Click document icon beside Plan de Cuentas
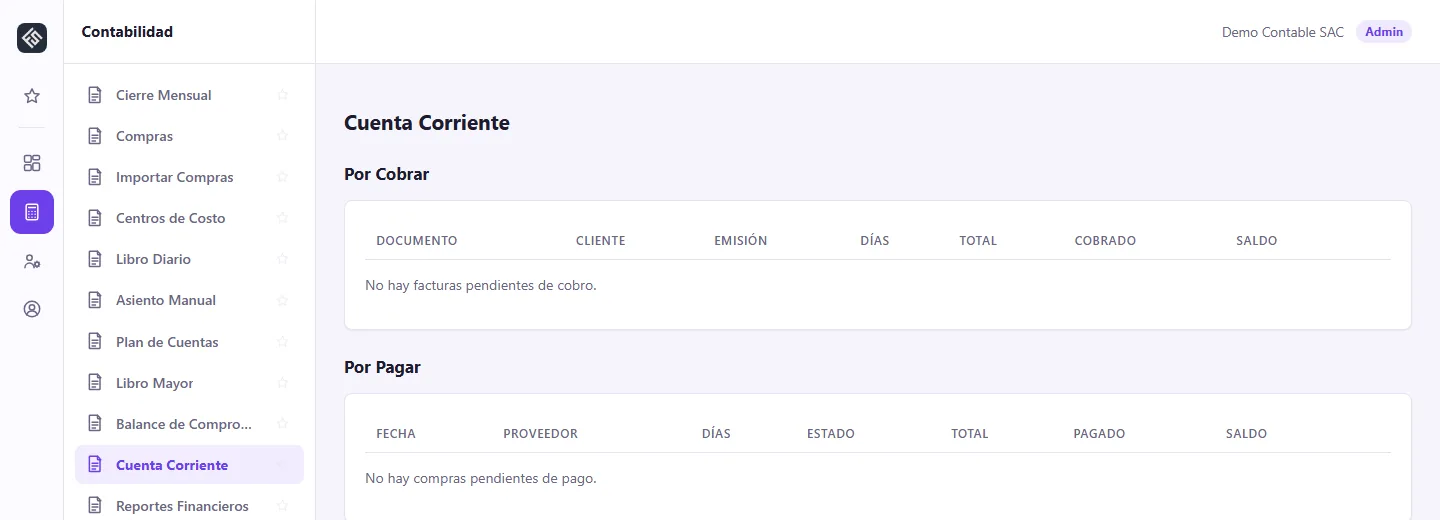 (x=95, y=342)
